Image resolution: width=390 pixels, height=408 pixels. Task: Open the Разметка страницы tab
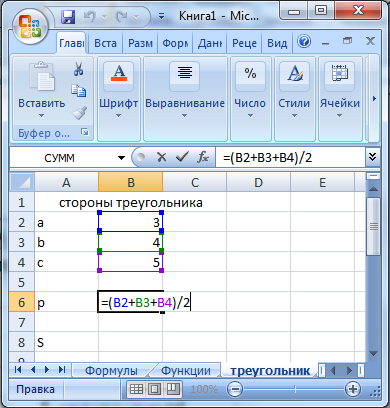[140, 43]
